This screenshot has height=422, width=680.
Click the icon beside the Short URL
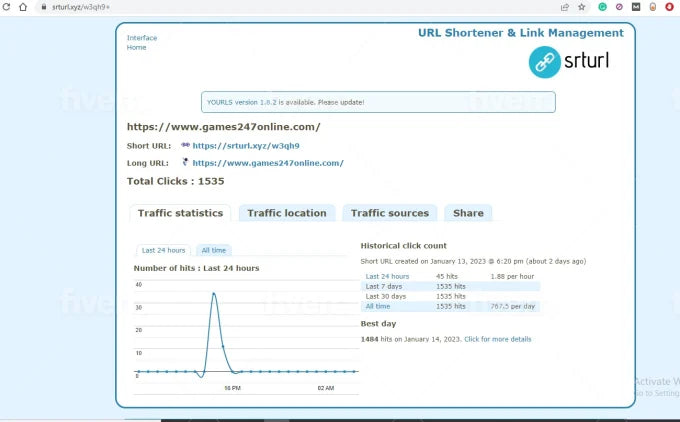click(185, 145)
